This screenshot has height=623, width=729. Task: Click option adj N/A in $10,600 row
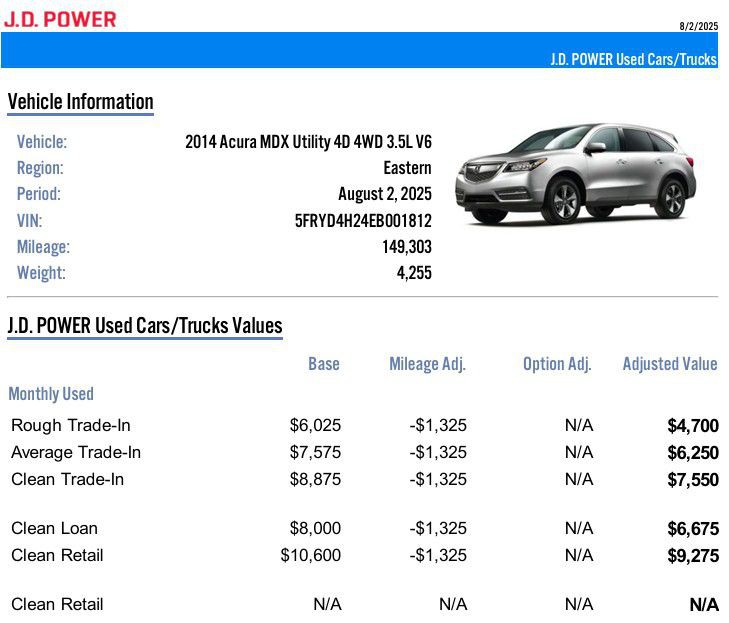click(x=579, y=556)
